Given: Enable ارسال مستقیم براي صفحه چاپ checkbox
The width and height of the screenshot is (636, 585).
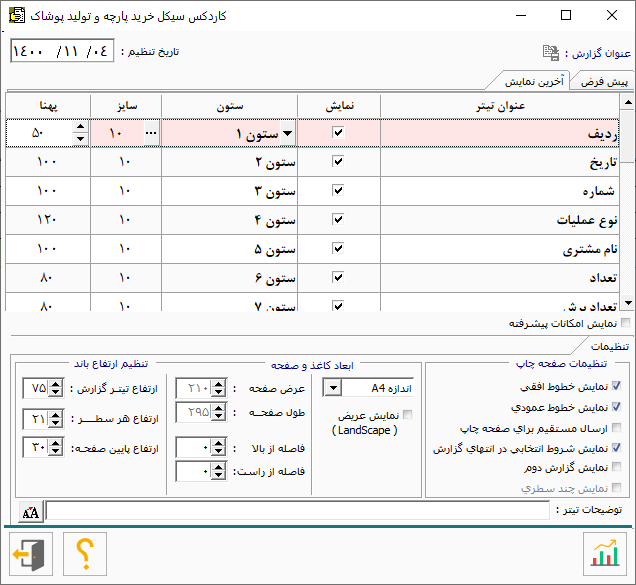Looking at the screenshot, I should click(x=616, y=427).
